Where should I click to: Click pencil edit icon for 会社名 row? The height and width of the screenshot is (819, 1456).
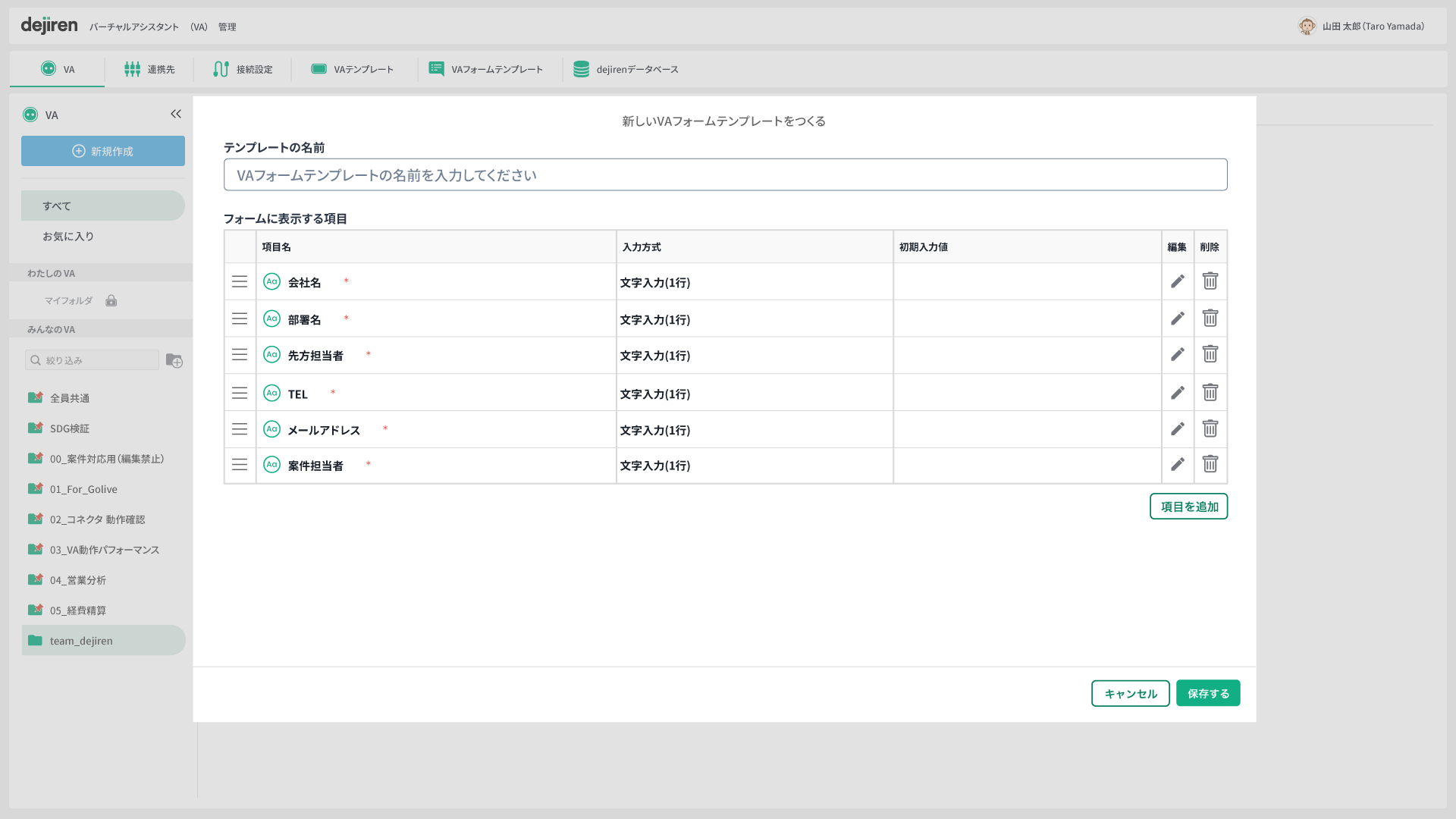point(1177,281)
